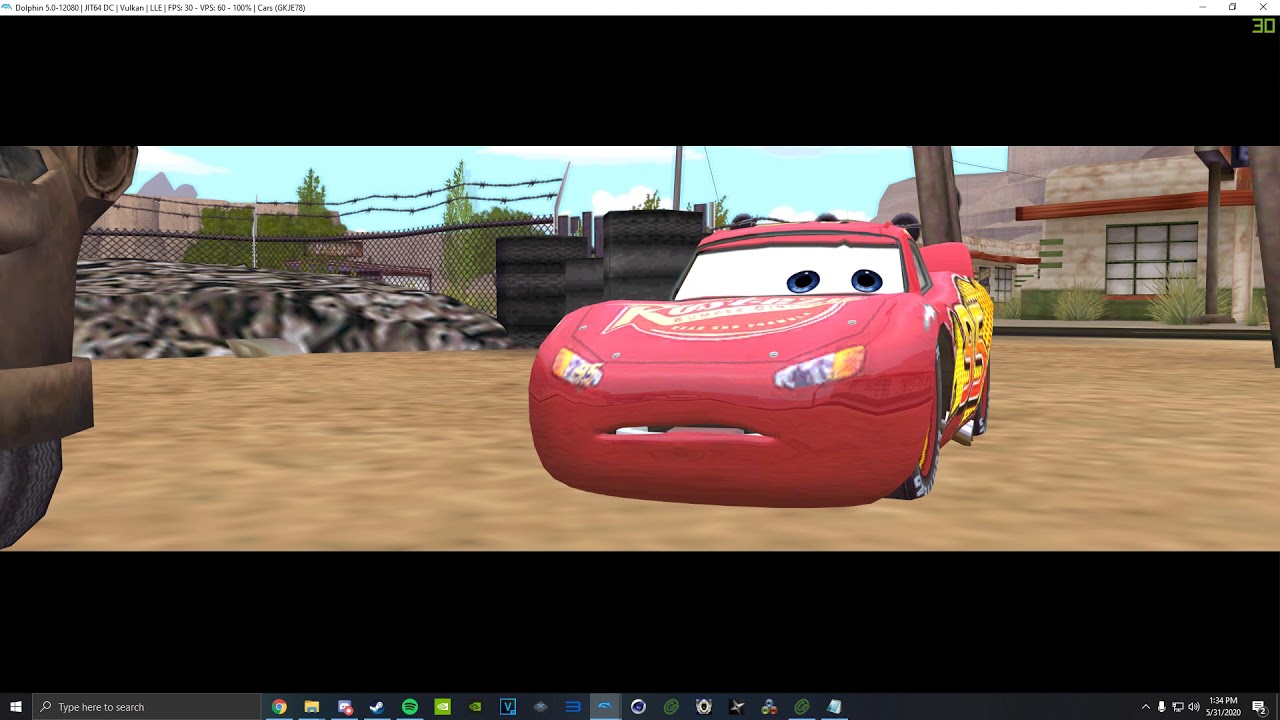The image size is (1280, 720).
Task: Click the green 30 FPS counter overlay
Action: click(x=1264, y=26)
